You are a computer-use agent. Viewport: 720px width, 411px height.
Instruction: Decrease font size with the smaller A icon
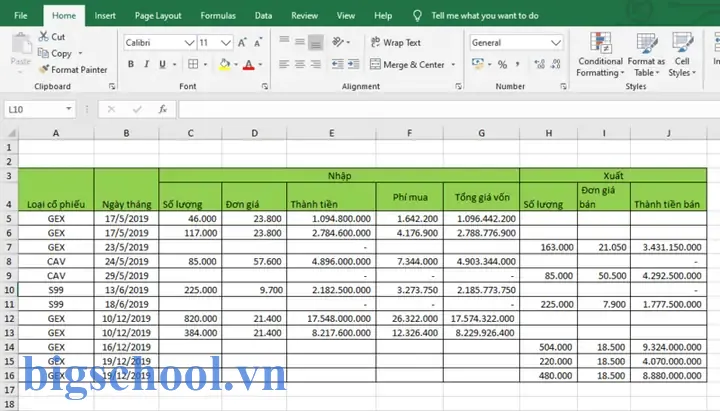[x=258, y=43]
